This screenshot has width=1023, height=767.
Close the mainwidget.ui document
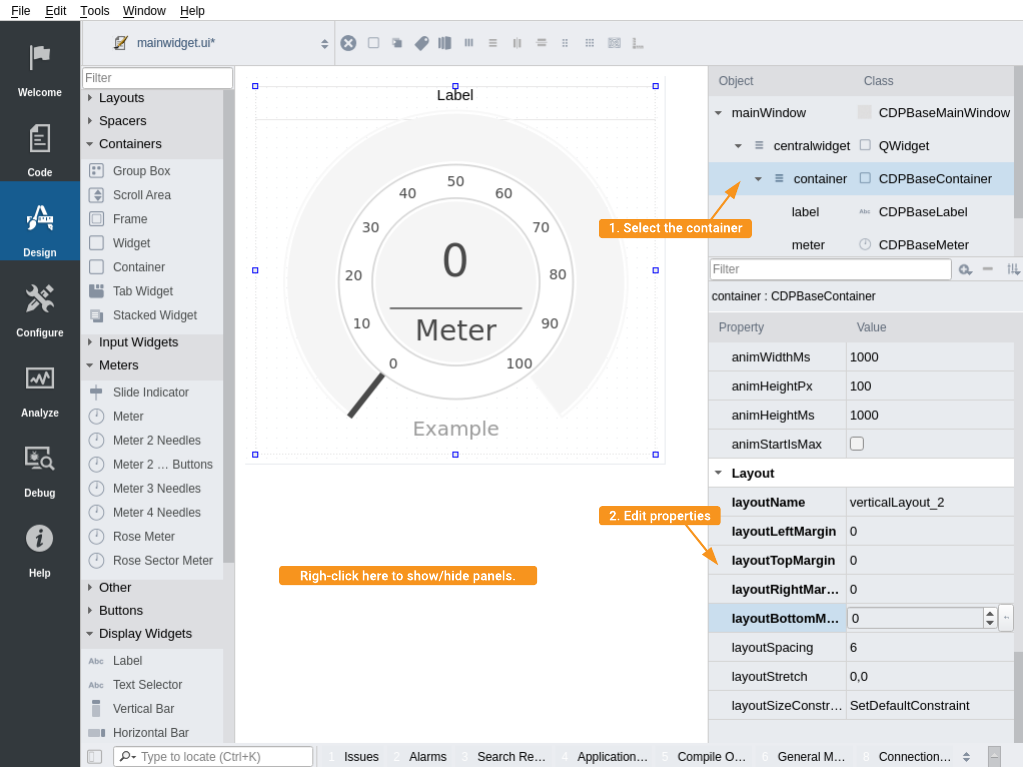(x=348, y=43)
